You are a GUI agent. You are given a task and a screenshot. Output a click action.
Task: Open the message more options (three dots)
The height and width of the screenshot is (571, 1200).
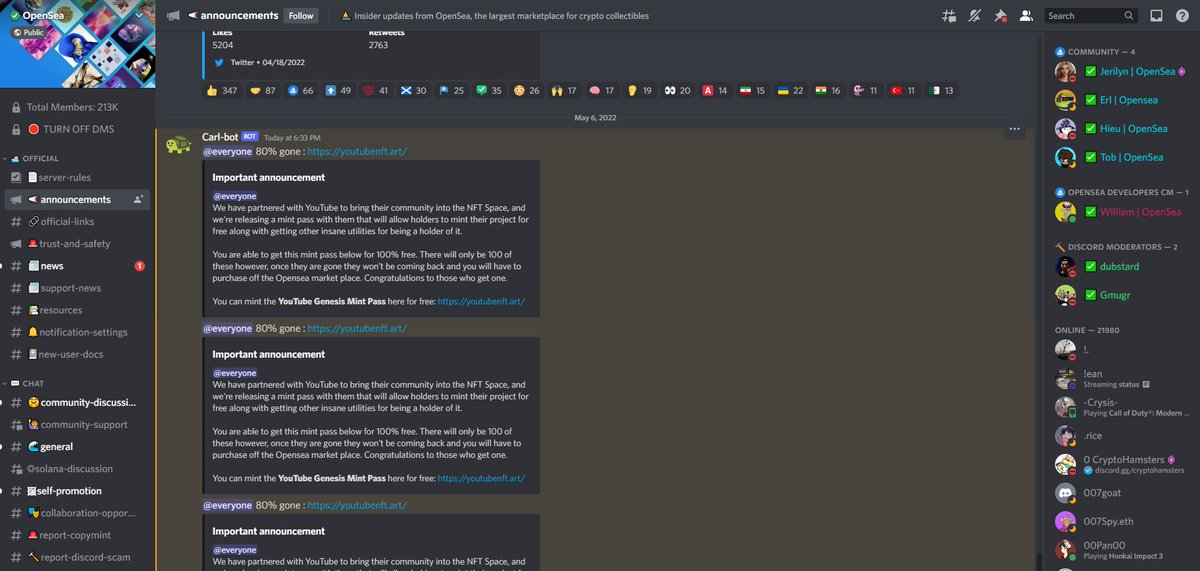[x=1015, y=129]
